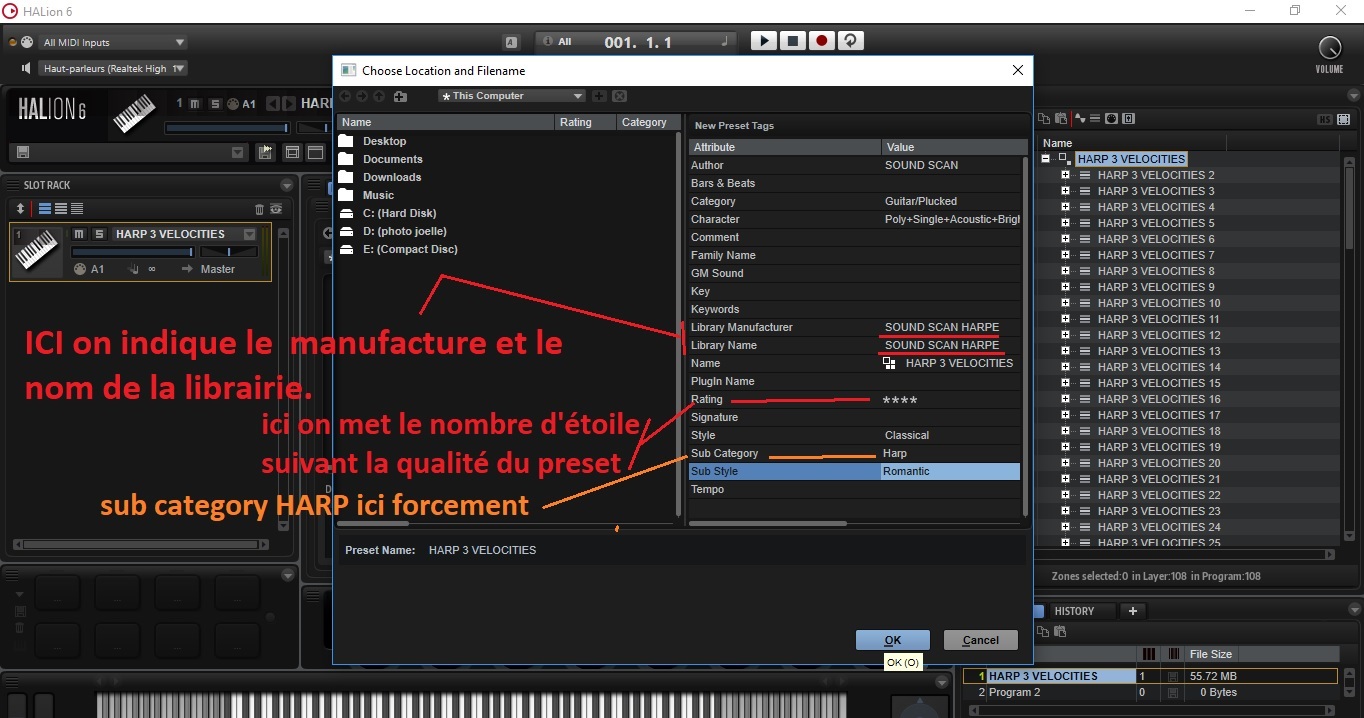Click the OK button to confirm preset save
1364x718 pixels.
[891, 640]
